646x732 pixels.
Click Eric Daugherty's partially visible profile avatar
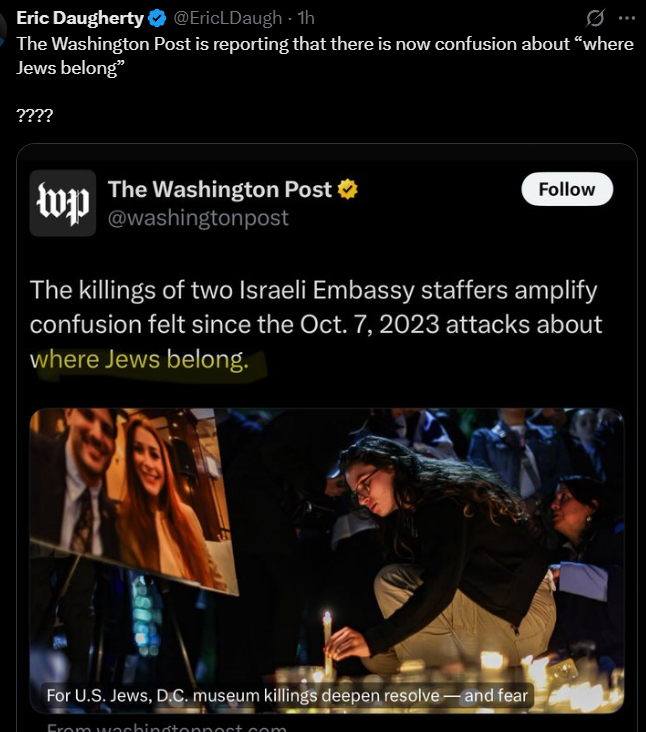[x=3, y=29]
